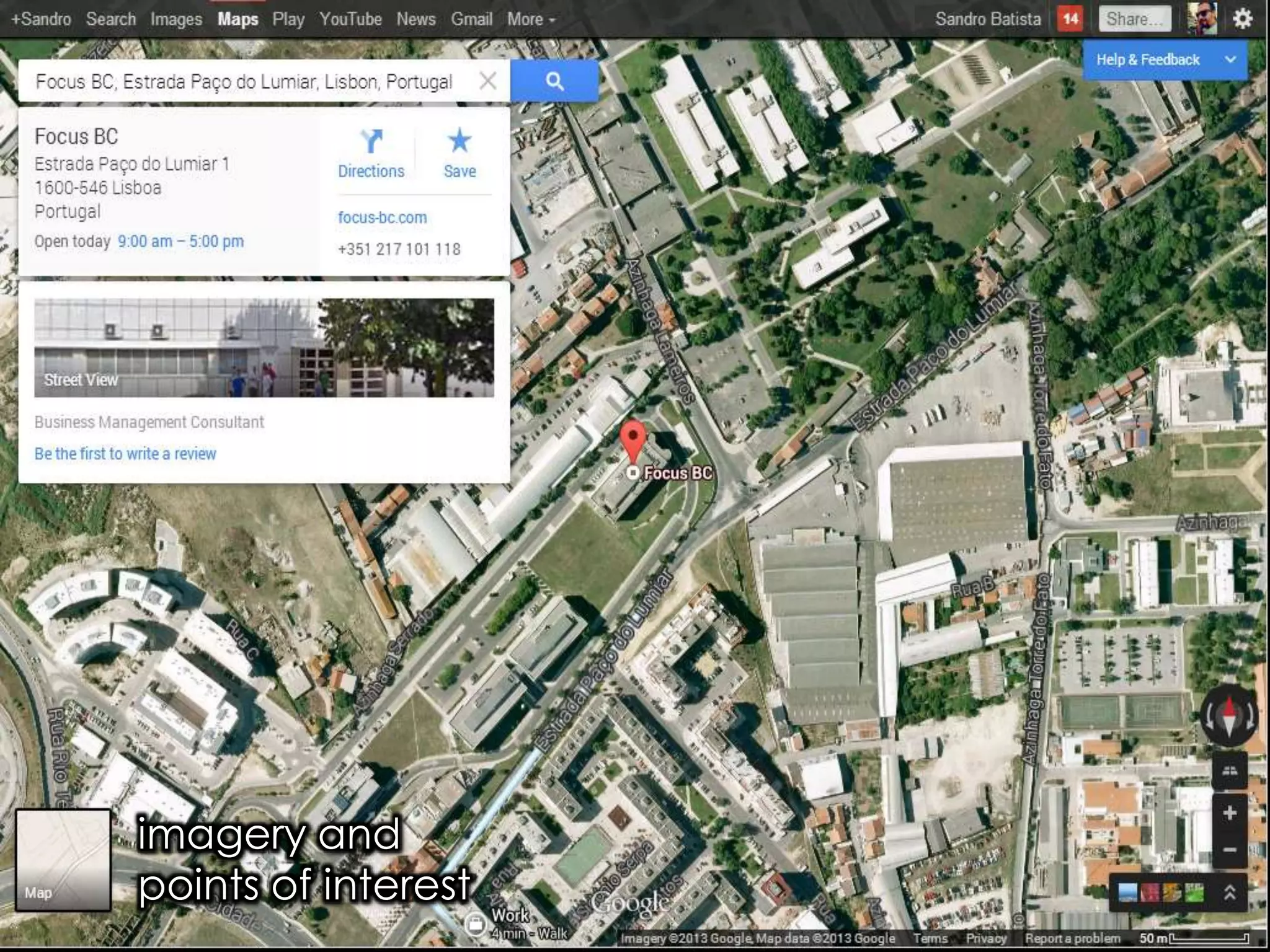Clear the search box with the X
This screenshot has height=952, width=1270.
[x=488, y=81]
